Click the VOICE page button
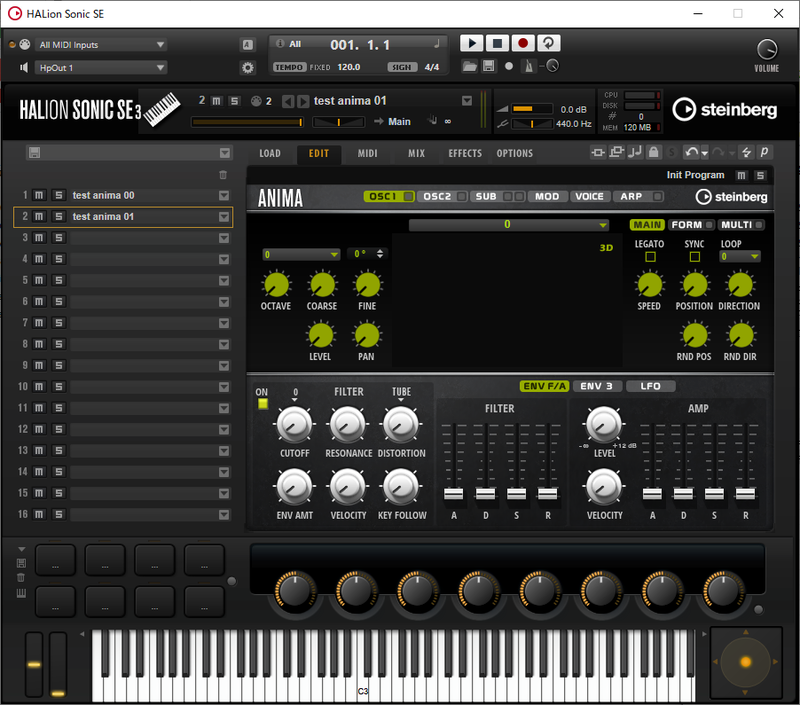800x705 pixels. pyautogui.click(x=589, y=196)
